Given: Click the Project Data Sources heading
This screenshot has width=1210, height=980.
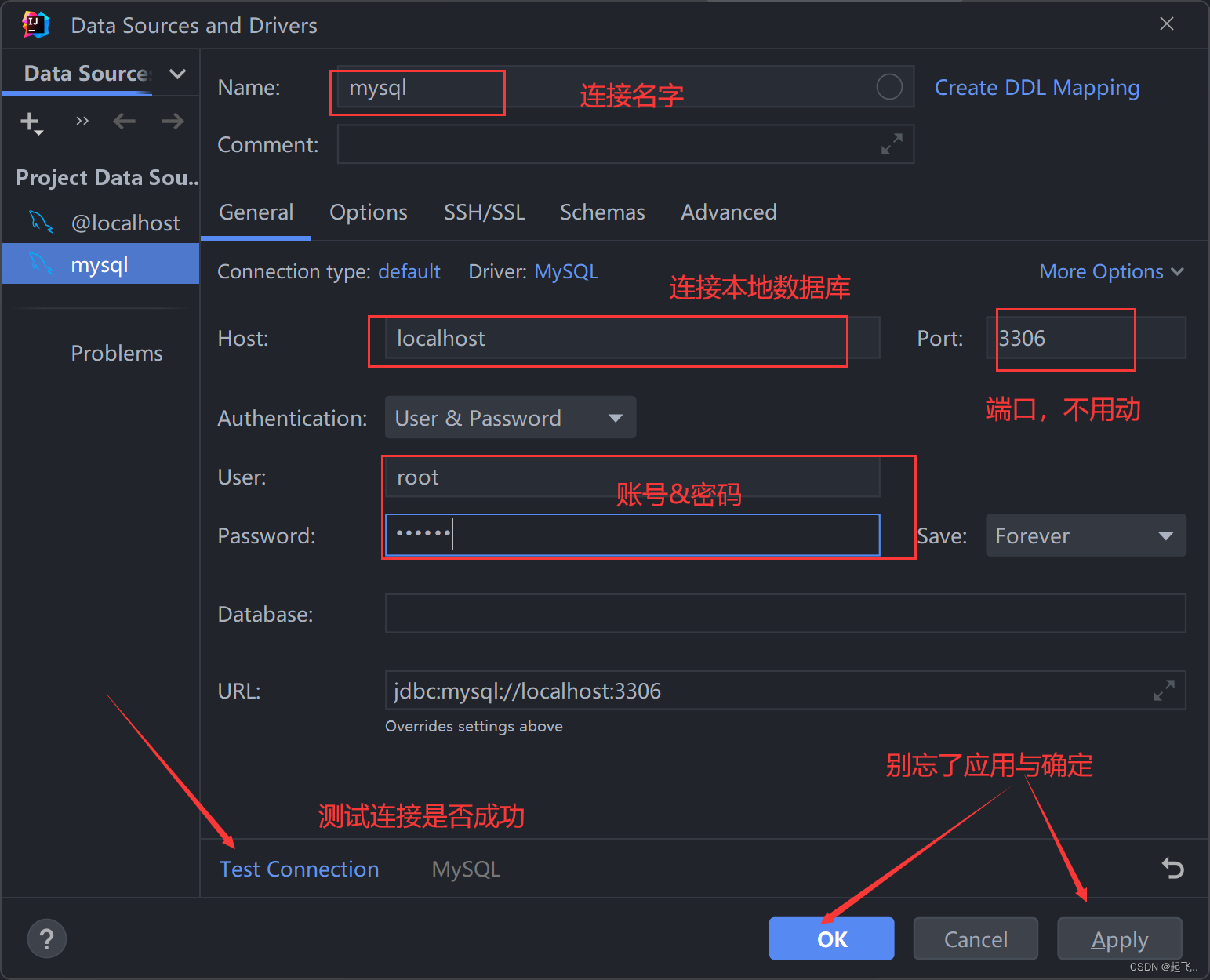Looking at the screenshot, I should coord(107,178).
